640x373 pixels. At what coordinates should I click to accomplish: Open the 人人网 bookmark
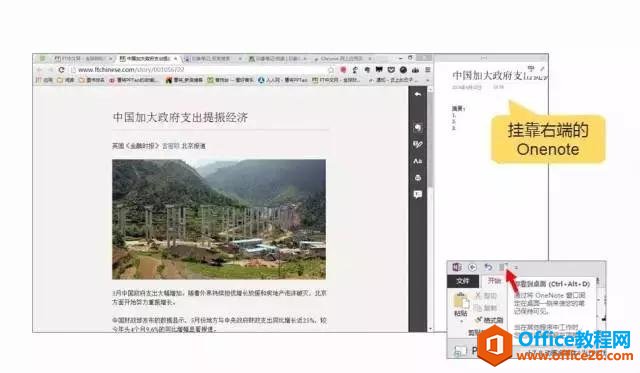(x=282, y=80)
